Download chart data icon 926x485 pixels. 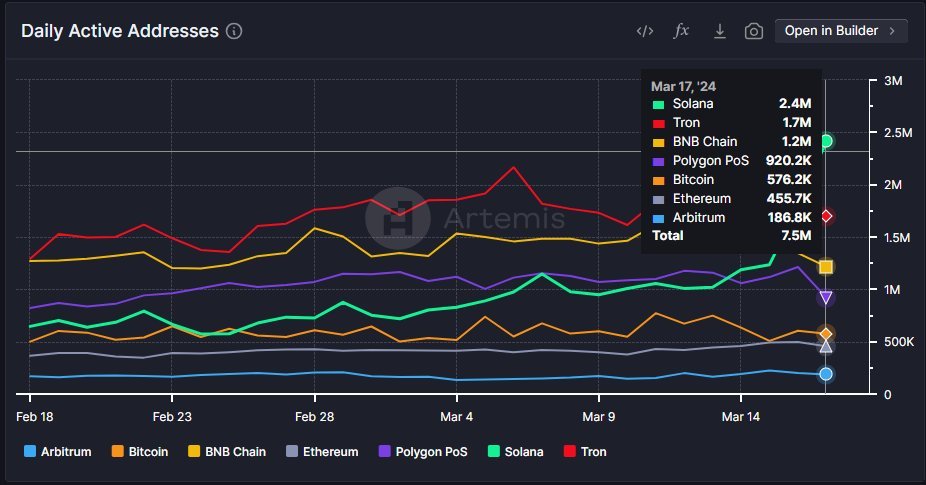point(719,31)
